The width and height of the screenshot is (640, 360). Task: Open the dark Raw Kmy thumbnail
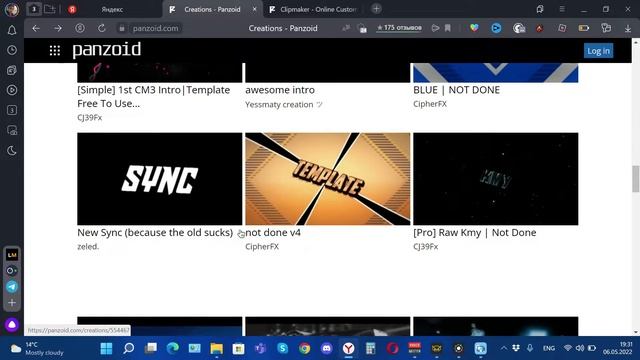(x=496, y=179)
